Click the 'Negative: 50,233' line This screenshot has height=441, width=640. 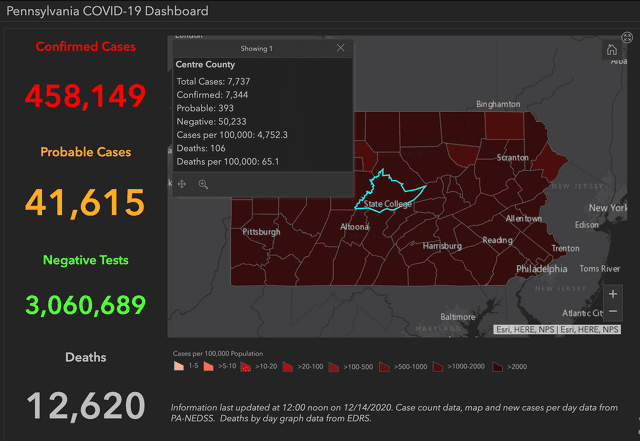point(211,122)
